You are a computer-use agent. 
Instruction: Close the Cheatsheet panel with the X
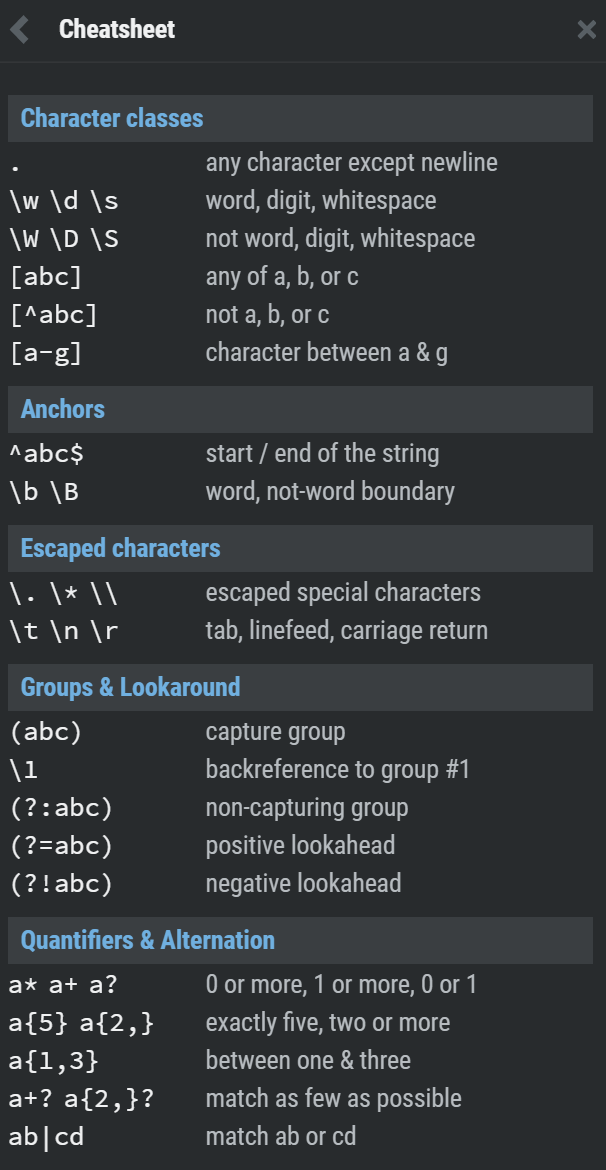click(586, 30)
